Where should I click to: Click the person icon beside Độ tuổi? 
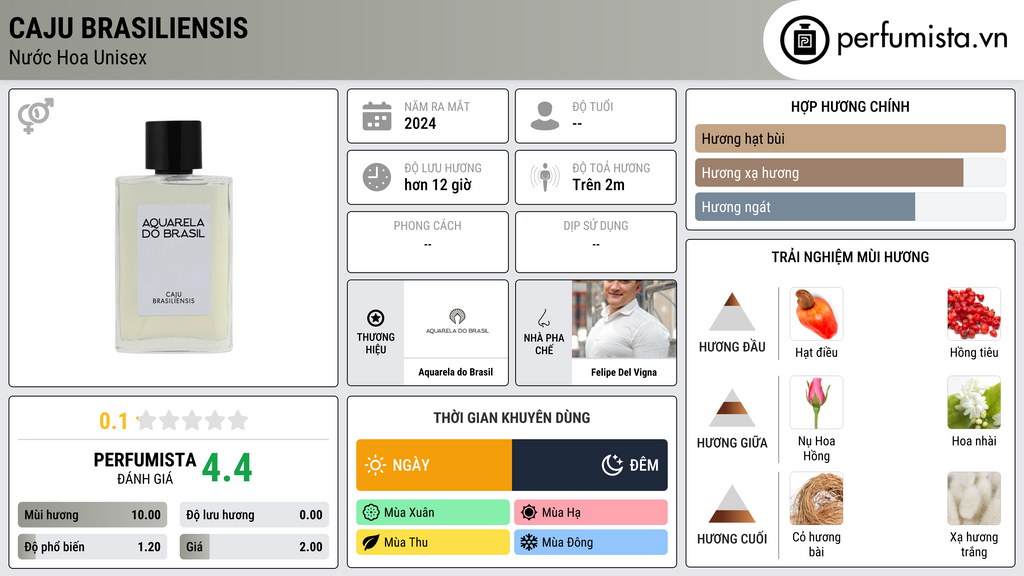(545, 116)
